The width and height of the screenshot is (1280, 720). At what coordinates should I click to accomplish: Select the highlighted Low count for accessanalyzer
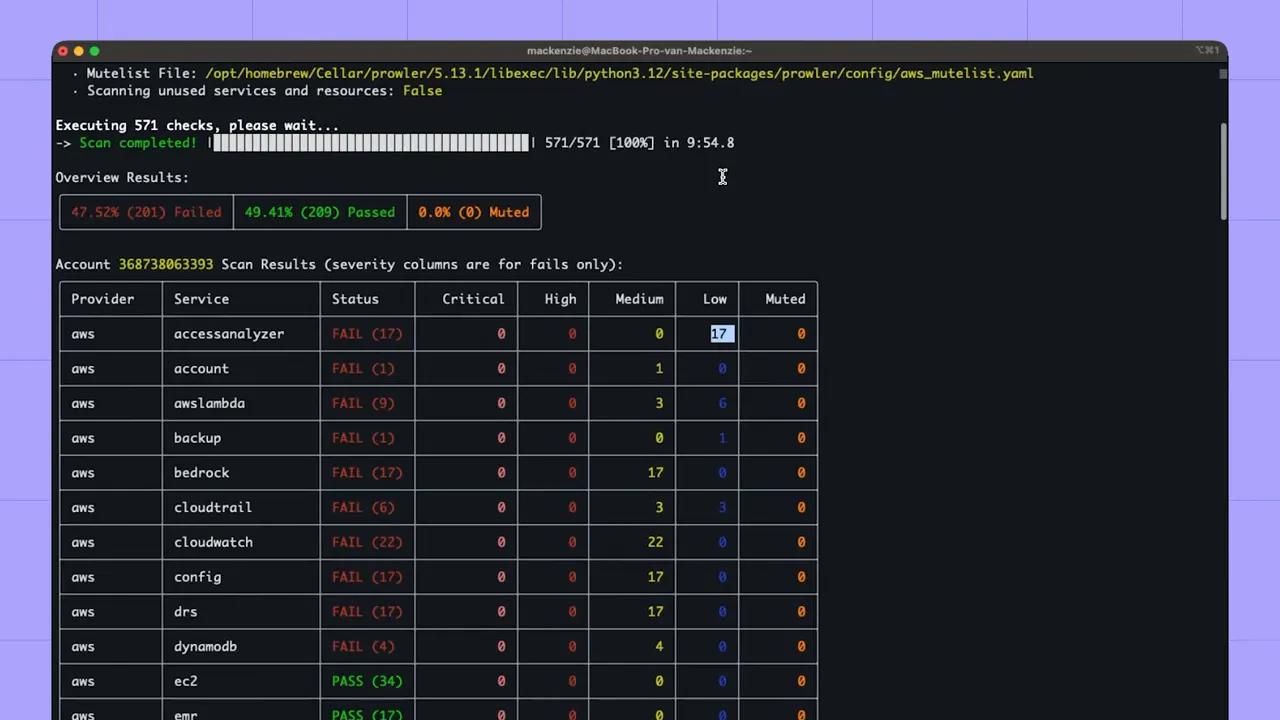(x=720, y=333)
